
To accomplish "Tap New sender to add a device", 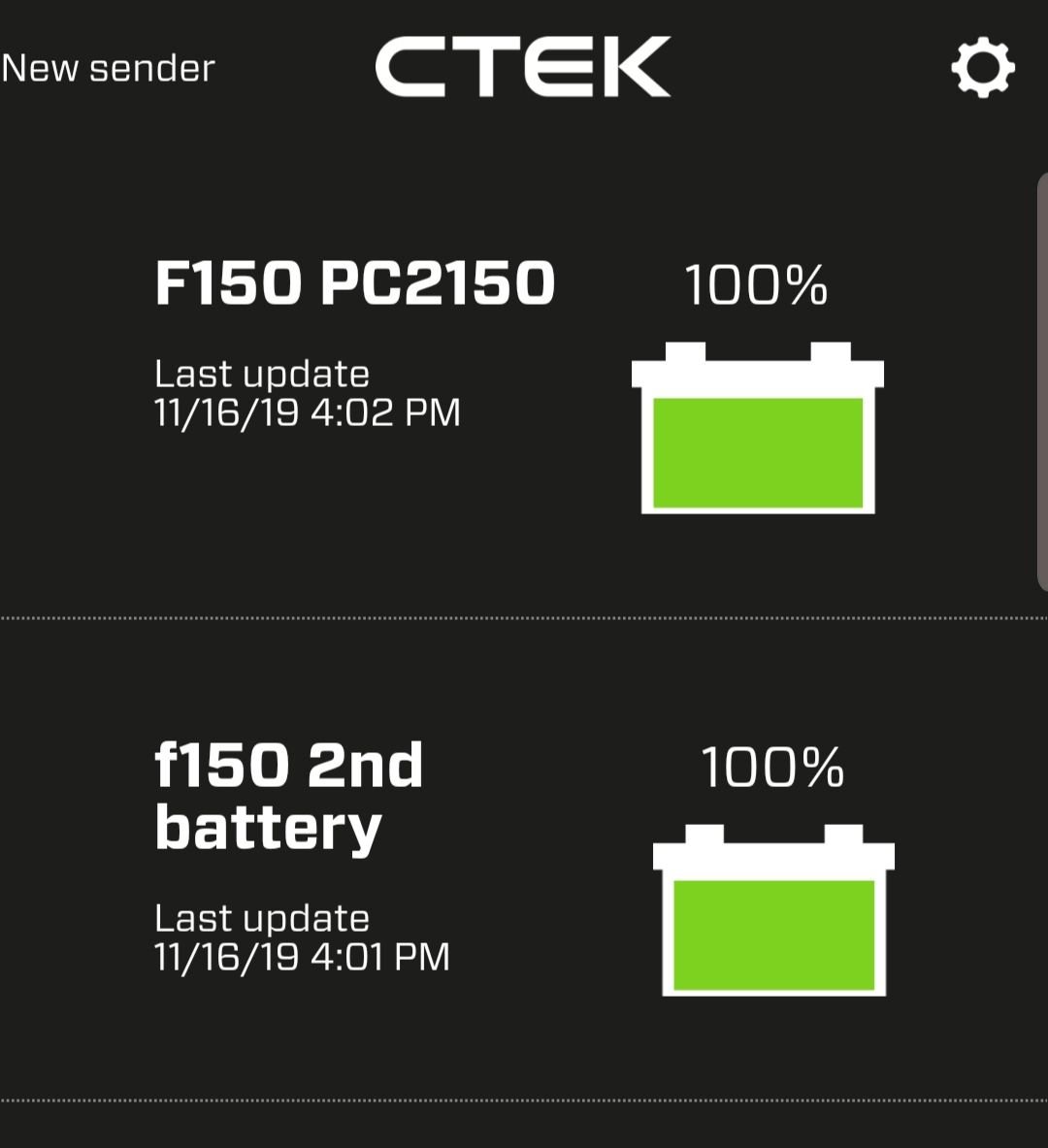I will pyautogui.click(x=109, y=68).
